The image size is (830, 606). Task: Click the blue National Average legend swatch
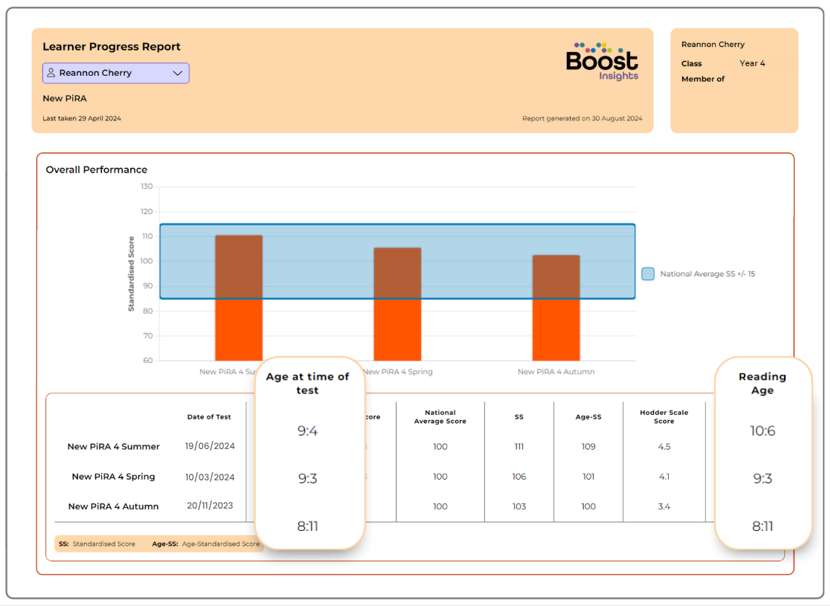tap(648, 274)
